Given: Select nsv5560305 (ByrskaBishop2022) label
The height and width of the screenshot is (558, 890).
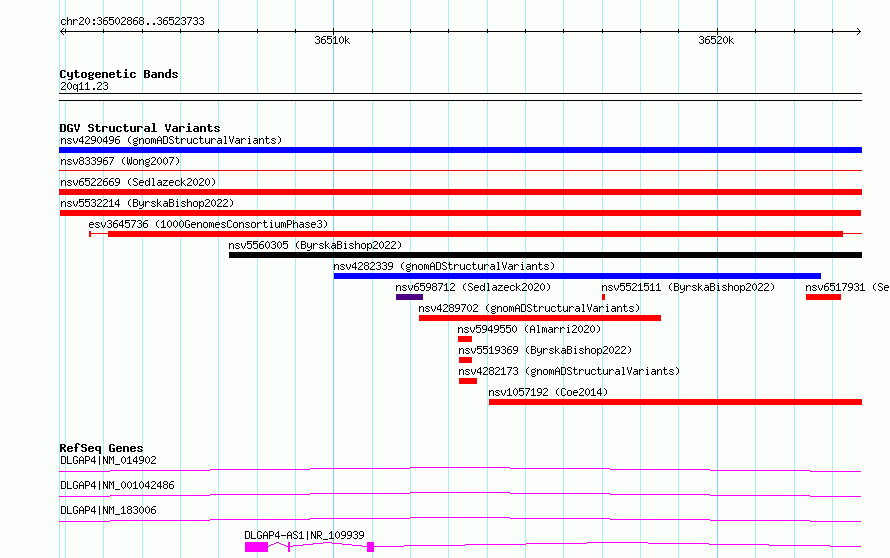Looking at the screenshot, I should pos(315,245).
